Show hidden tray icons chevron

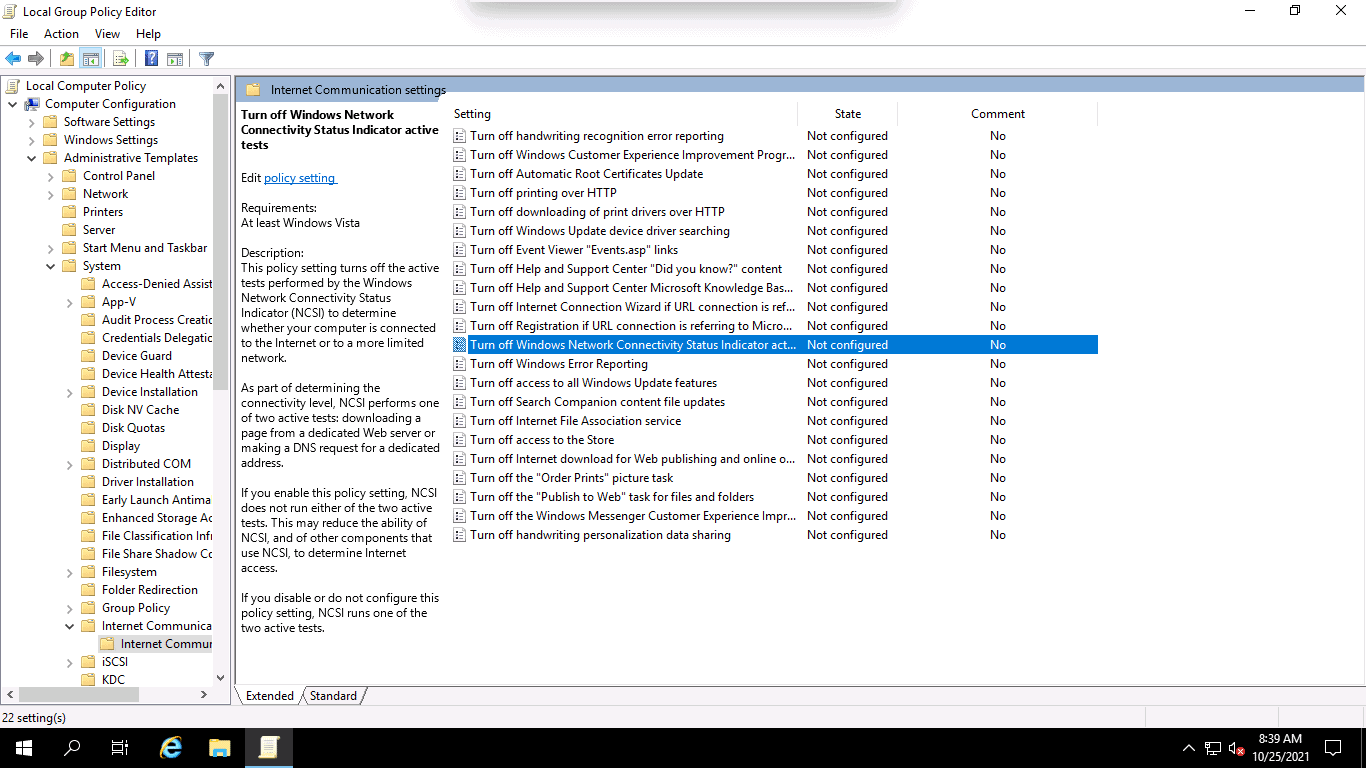tap(1188, 748)
